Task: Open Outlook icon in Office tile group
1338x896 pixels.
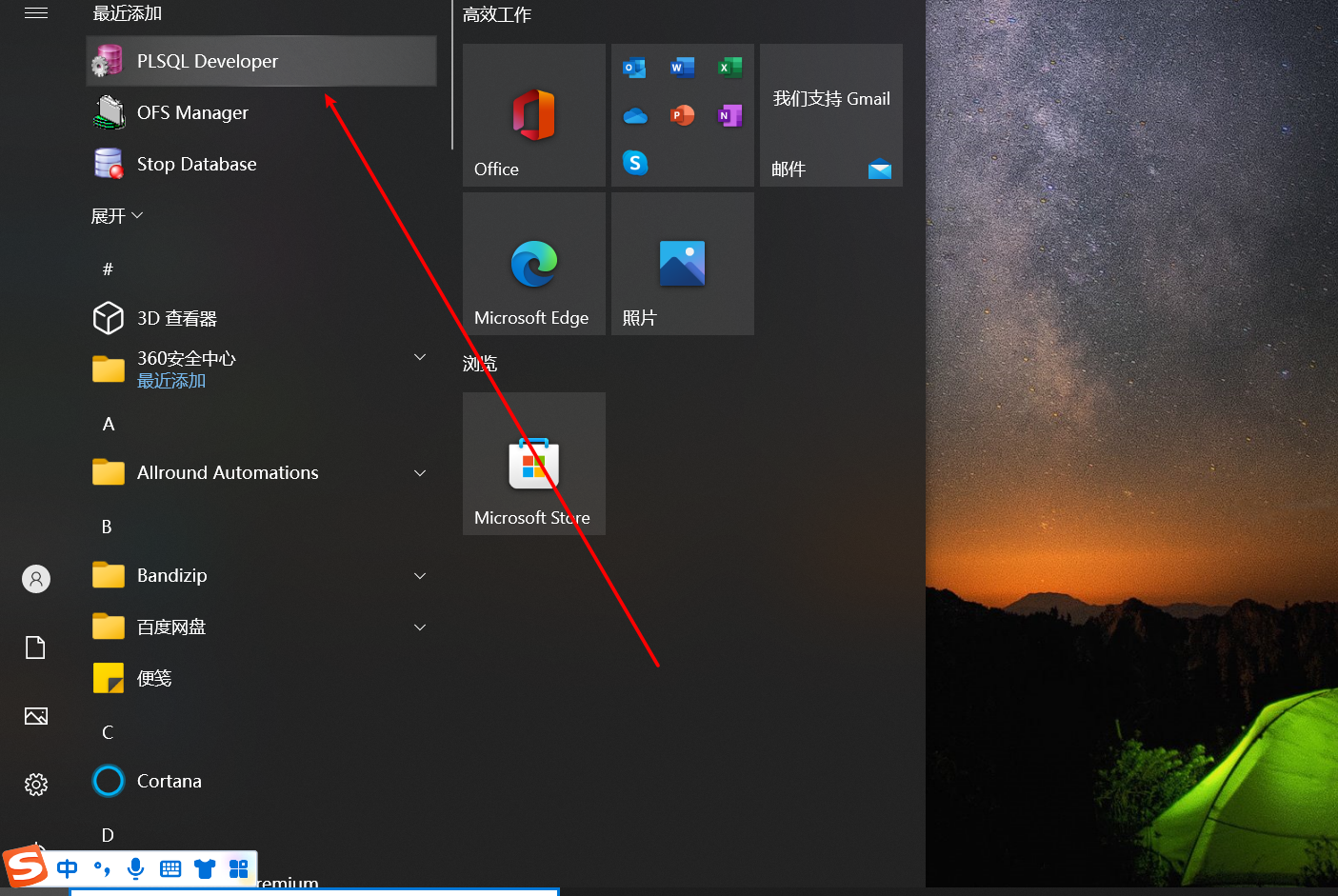Action: click(x=634, y=68)
